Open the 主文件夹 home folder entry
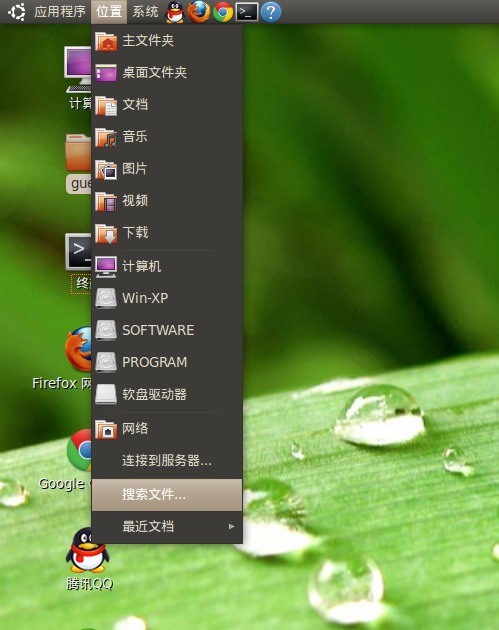The height and width of the screenshot is (630, 499). pyautogui.click(x=167, y=41)
